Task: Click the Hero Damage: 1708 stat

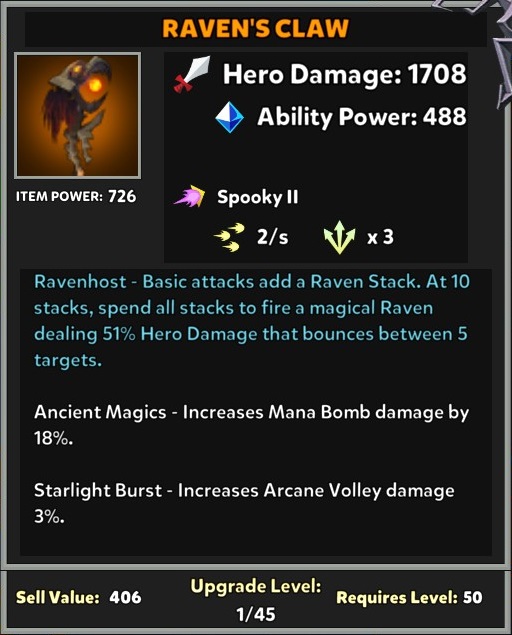Action: [344, 74]
